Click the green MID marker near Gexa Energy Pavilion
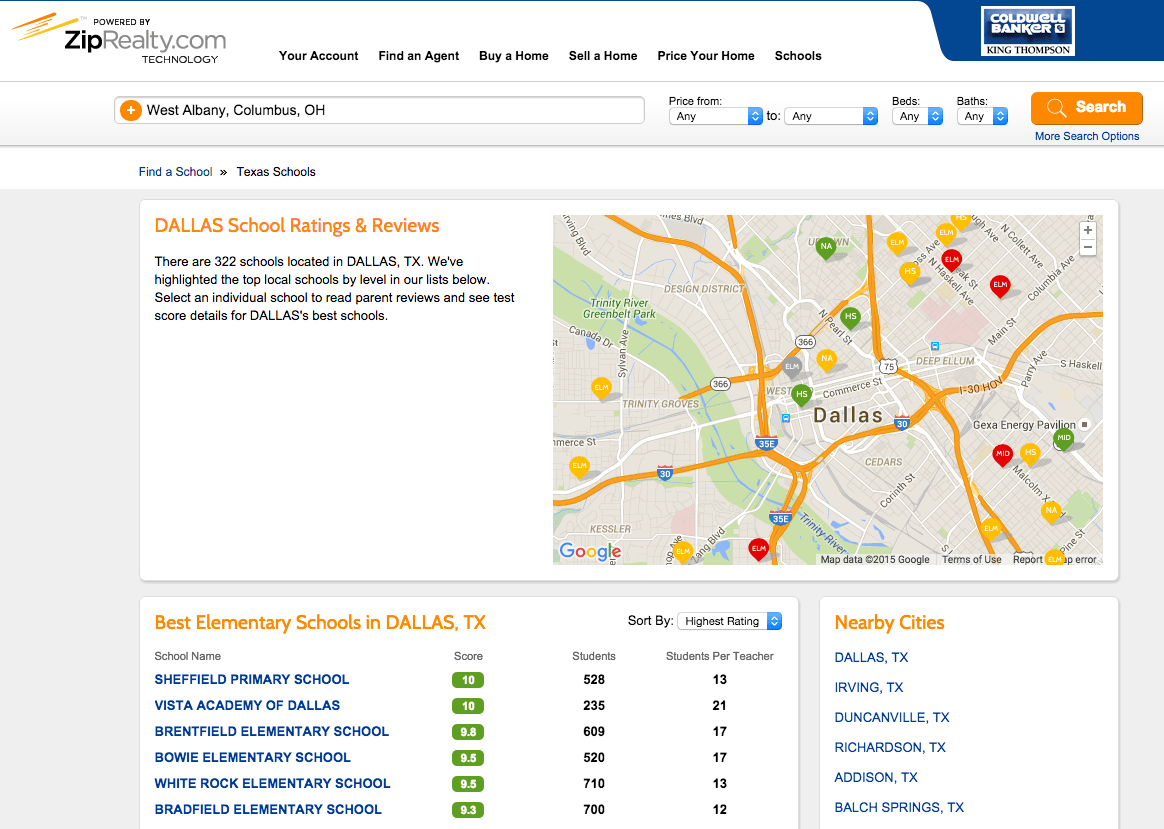Screen dimensions: 1164x829 1064,439
